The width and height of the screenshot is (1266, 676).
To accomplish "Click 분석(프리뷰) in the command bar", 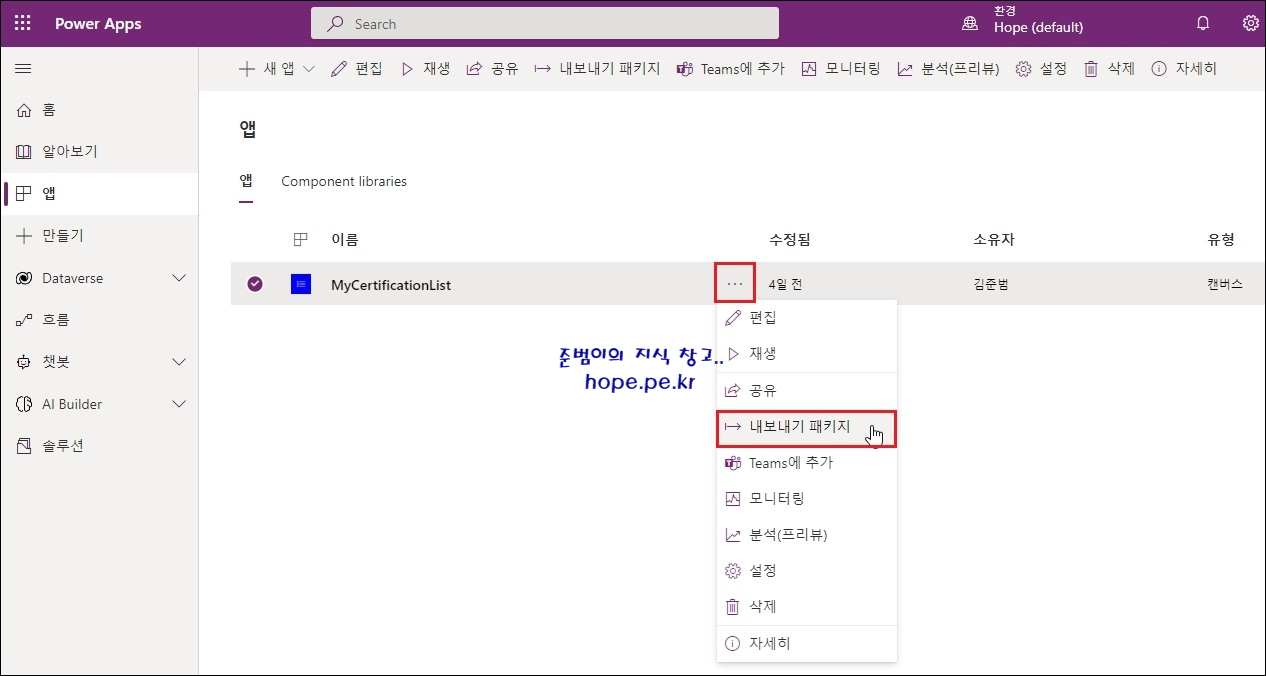I will pos(948,69).
